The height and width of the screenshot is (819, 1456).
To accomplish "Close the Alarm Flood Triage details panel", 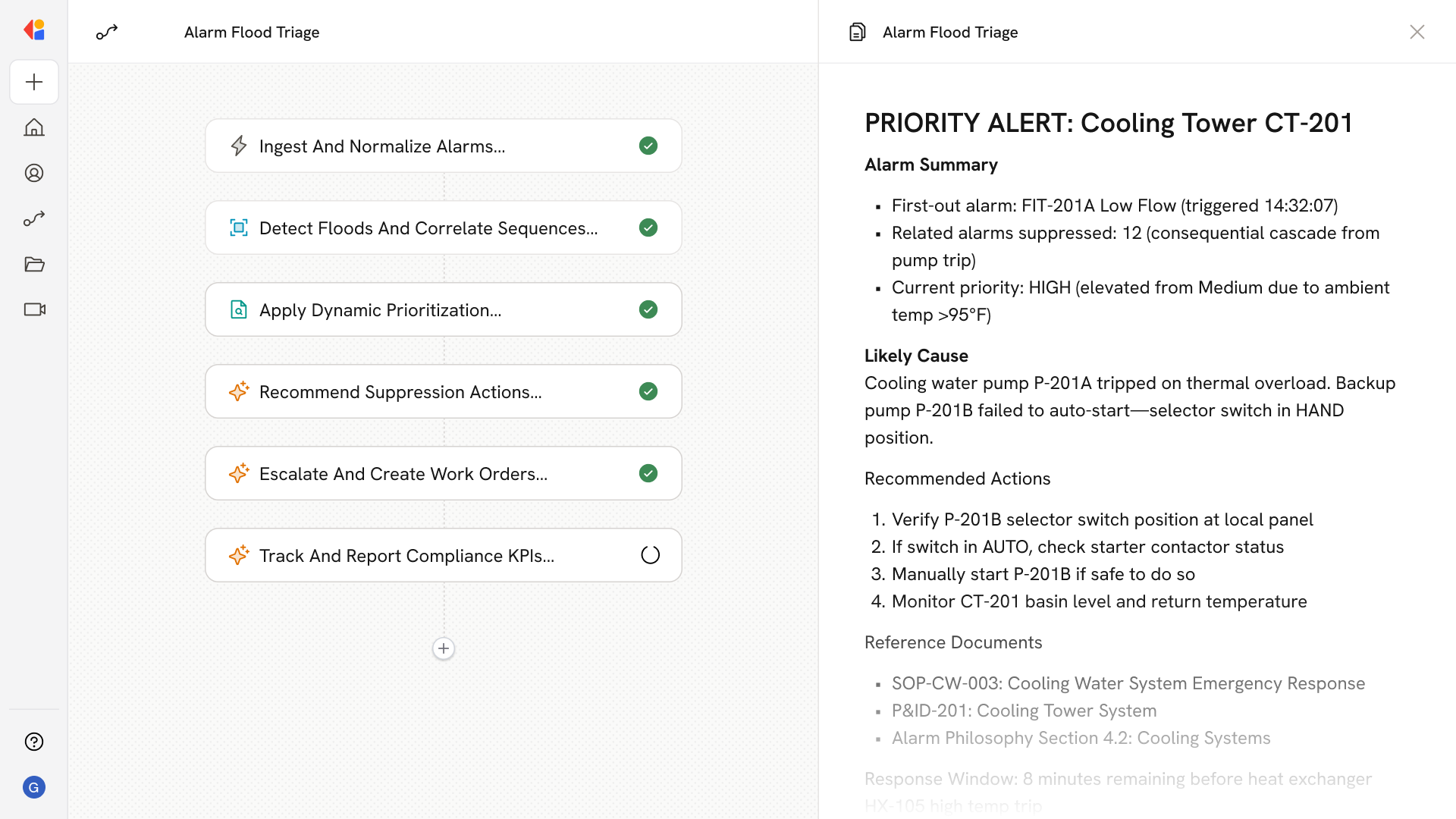I will (1417, 32).
